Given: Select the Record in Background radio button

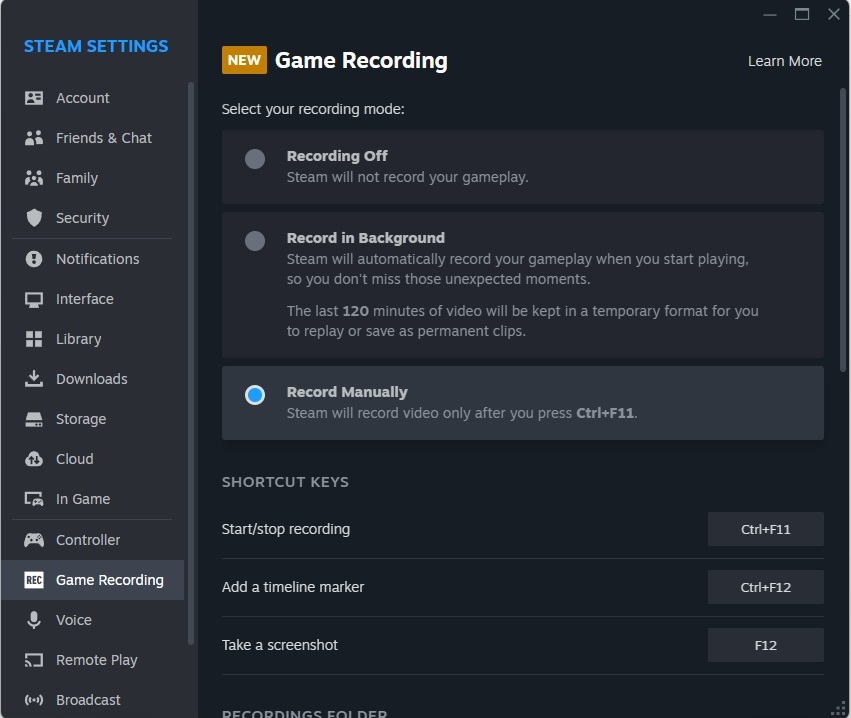Looking at the screenshot, I should [255, 241].
